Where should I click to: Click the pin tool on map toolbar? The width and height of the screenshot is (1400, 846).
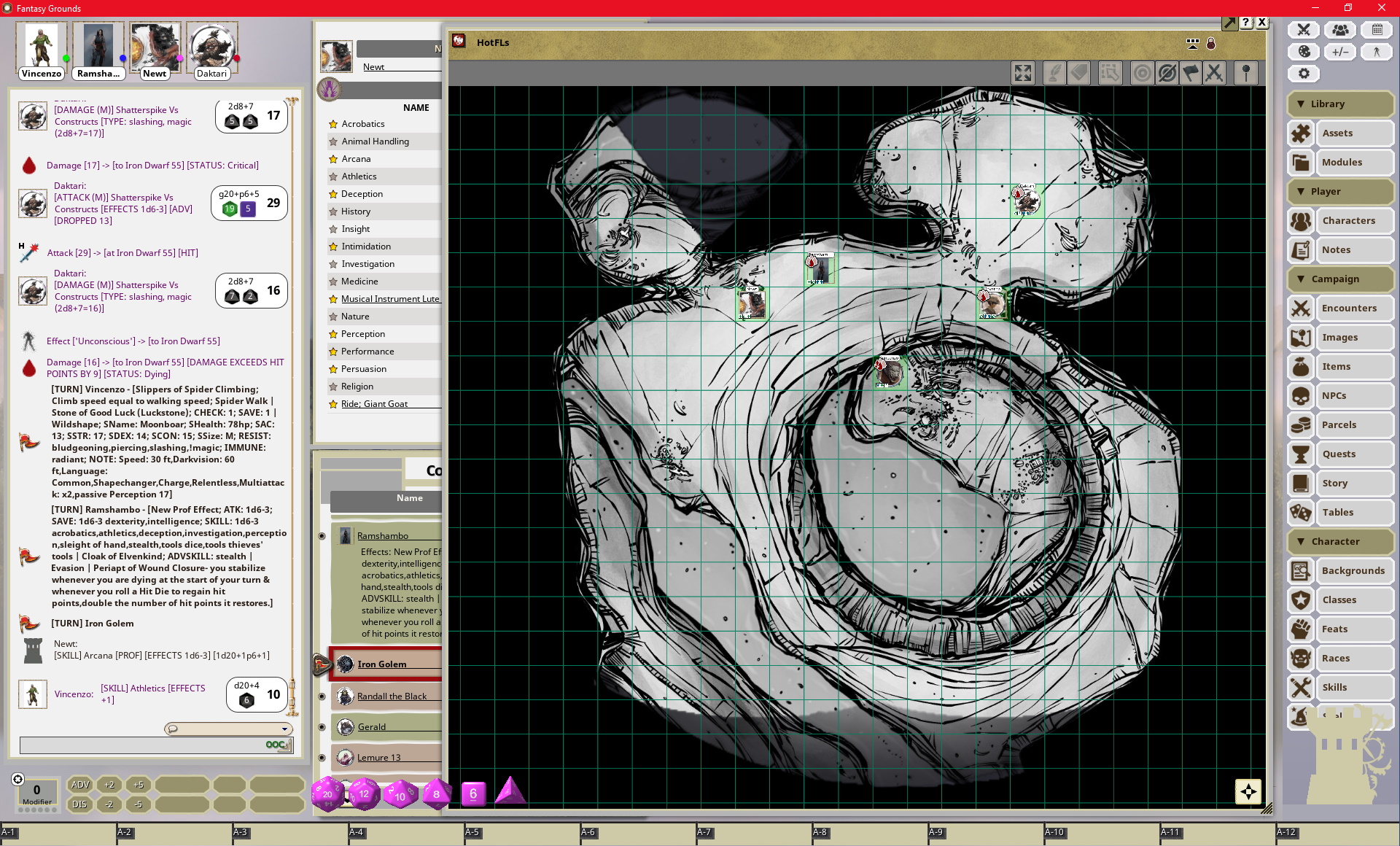pos(1246,73)
